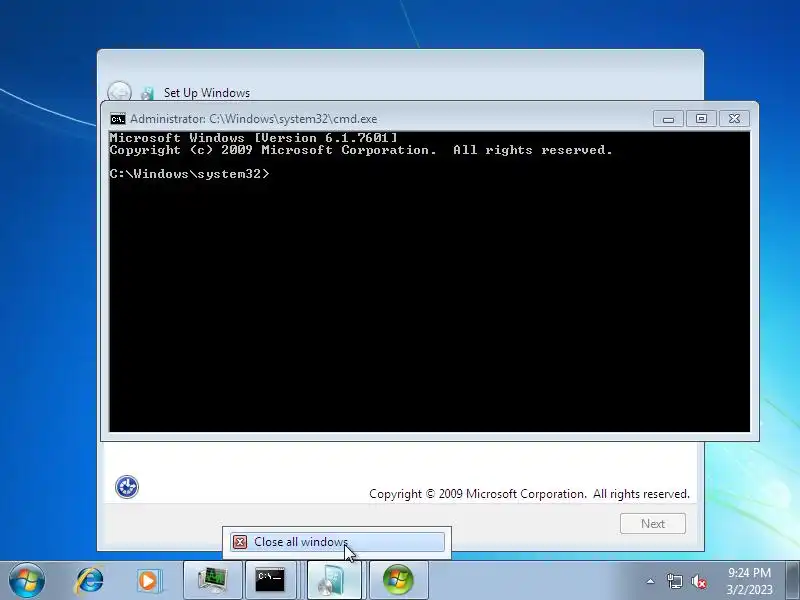The height and width of the screenshot is (600, 800).
Task: Click the Show desktop strip
Action: (x=793, y=580)
